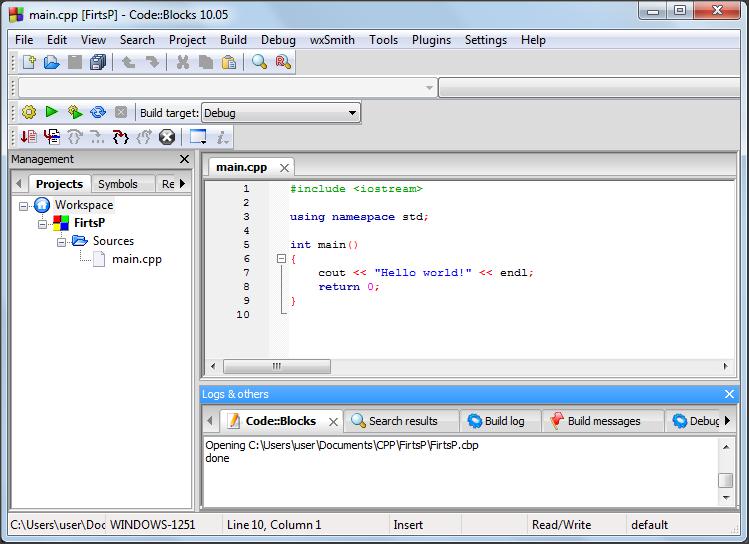This screenshot has height=544, width=749.
Task: Click the Cut scissors icon
Action: pos(183,62)
